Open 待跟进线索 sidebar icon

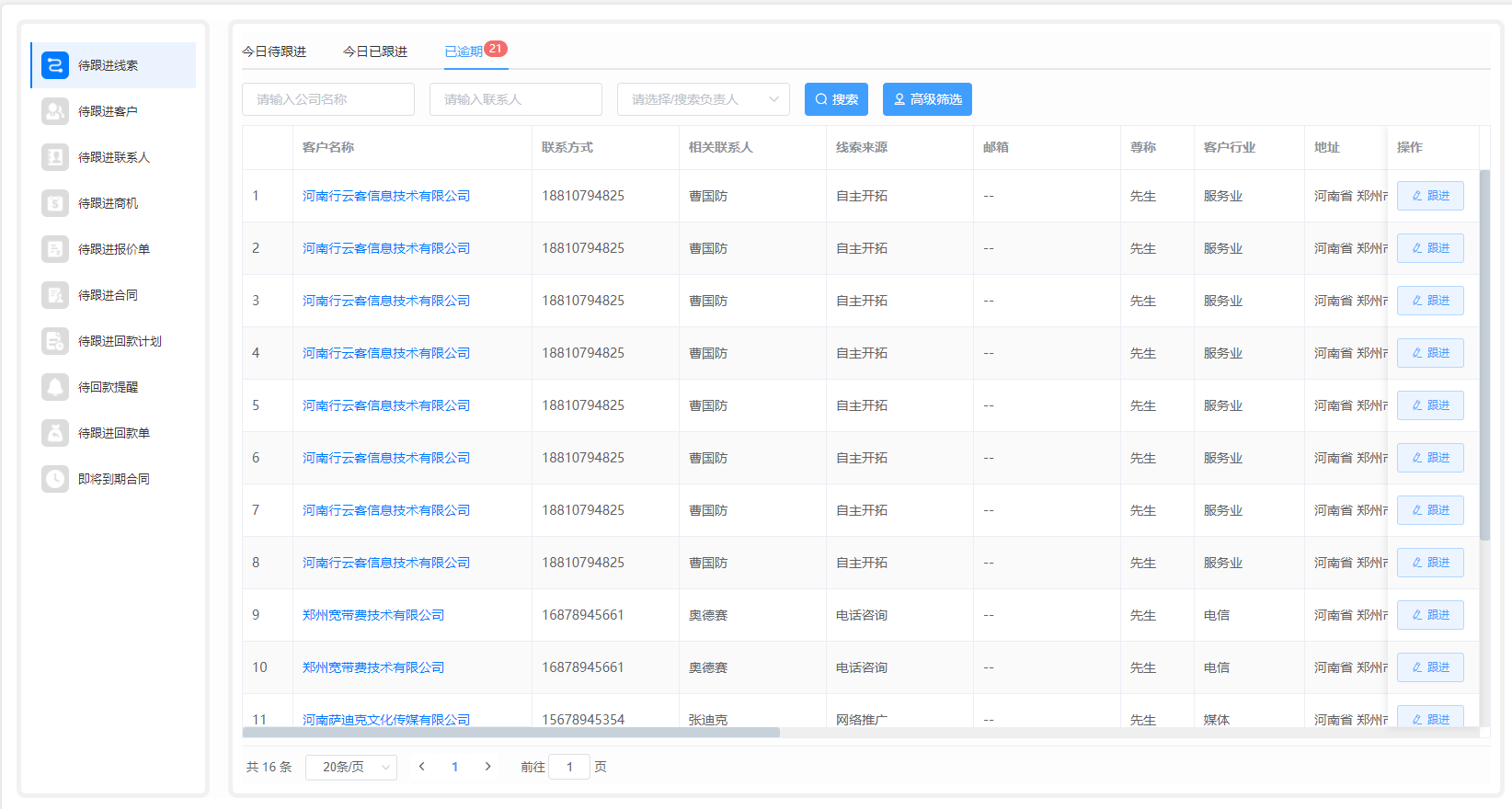(55, 65)
